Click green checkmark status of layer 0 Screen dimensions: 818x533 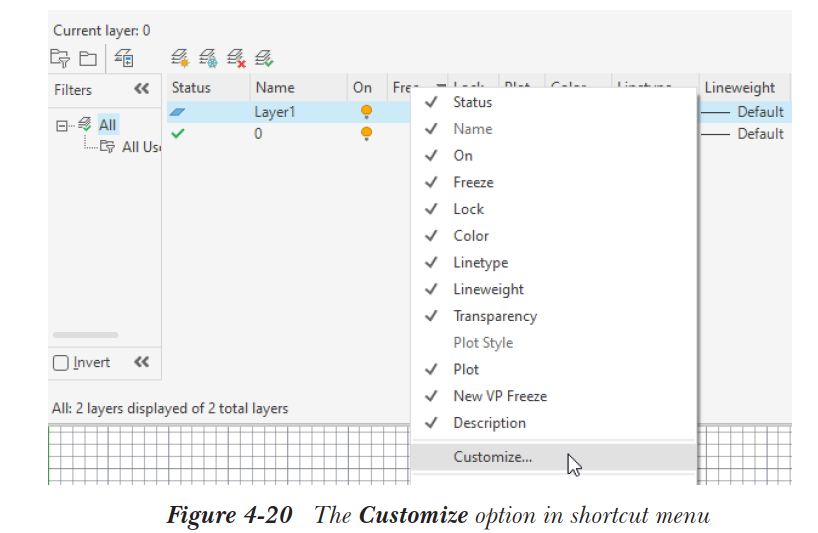[177, 134]
